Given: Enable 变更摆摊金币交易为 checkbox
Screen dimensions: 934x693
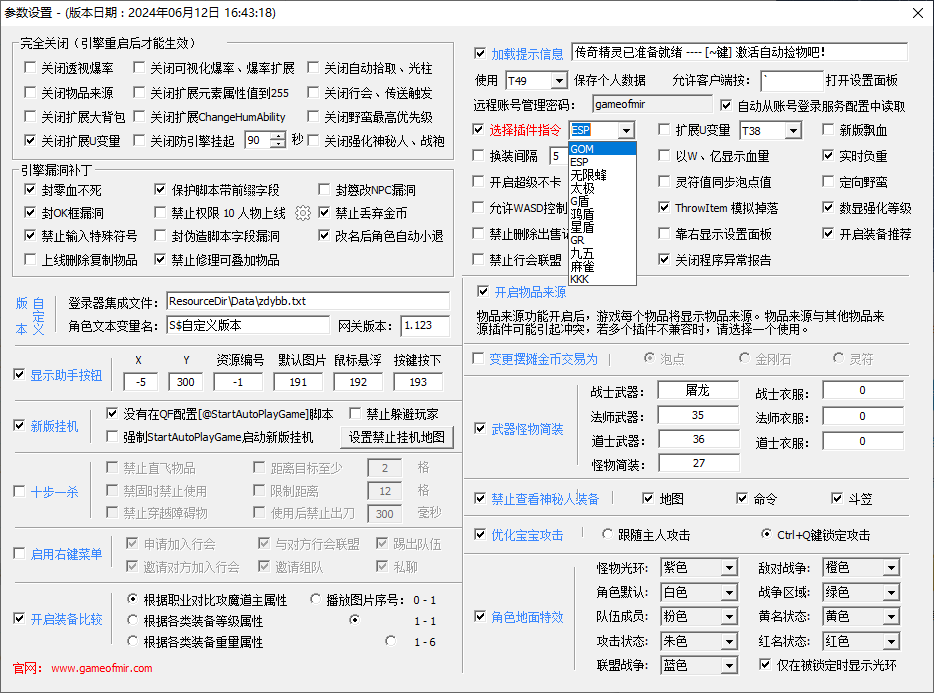Looking at the screenshot, I should tap(478, 358).
